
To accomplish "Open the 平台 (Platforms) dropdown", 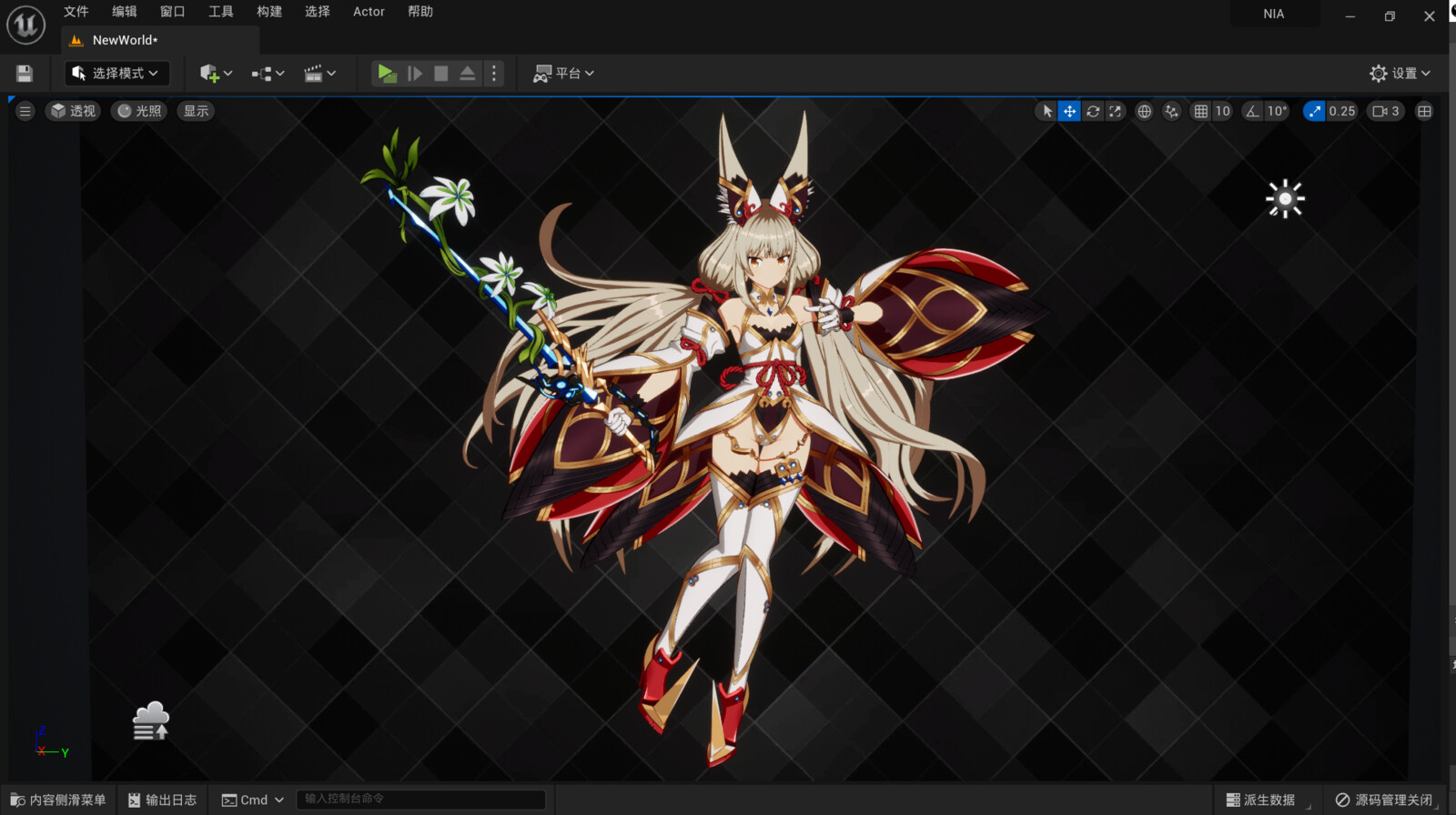I will 563,74.
